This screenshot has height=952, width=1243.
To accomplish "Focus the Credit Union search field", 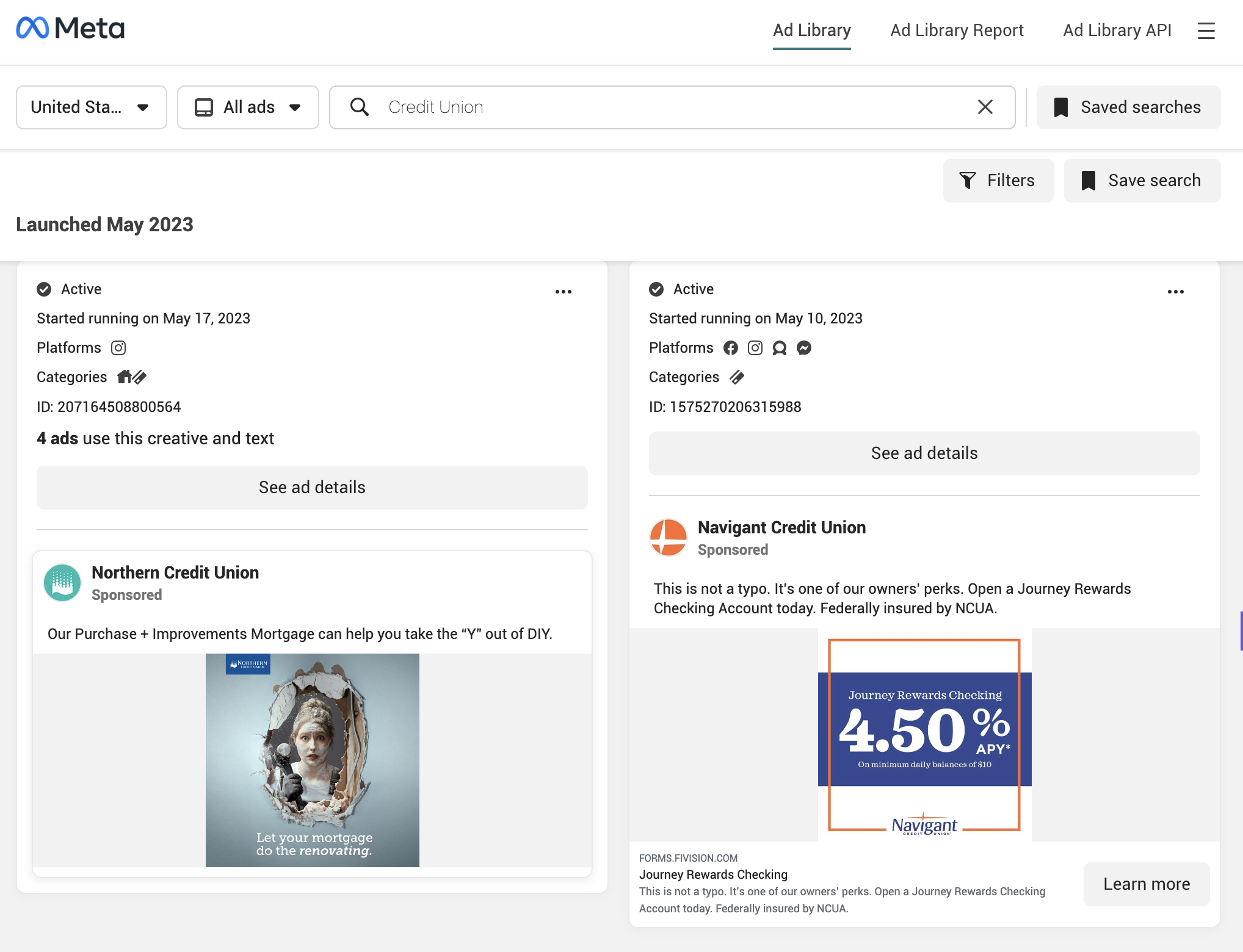I will (x=672, y=107).
